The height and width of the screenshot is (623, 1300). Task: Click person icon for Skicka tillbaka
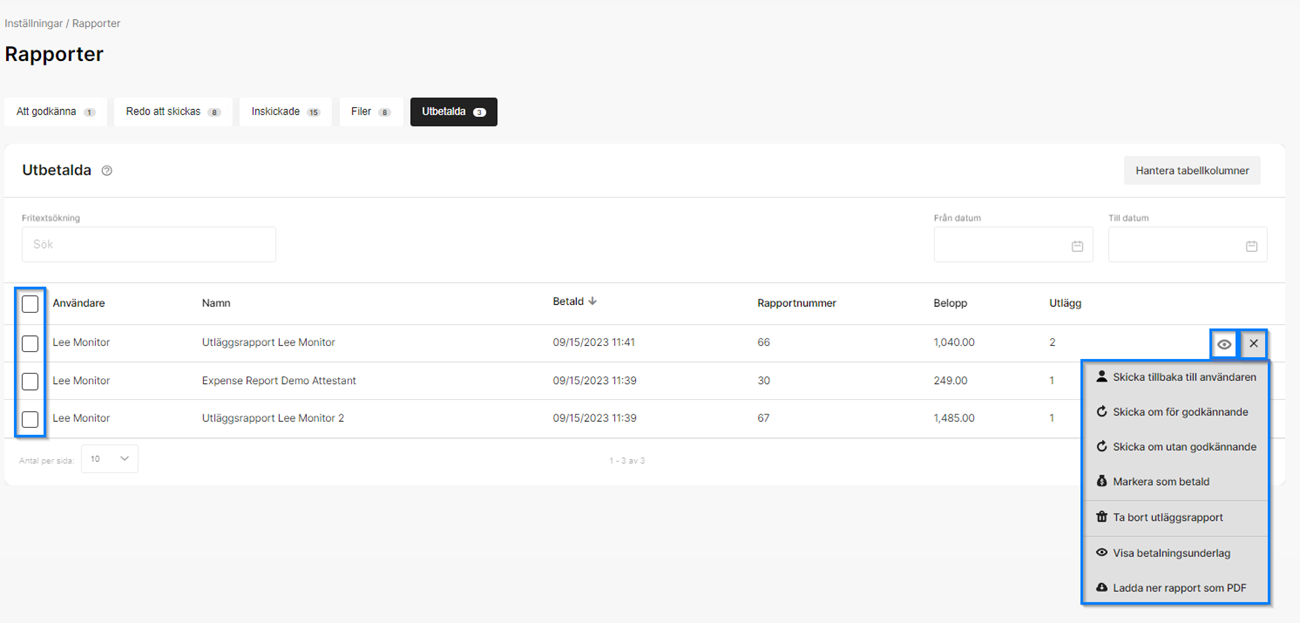pos(1102,377)
